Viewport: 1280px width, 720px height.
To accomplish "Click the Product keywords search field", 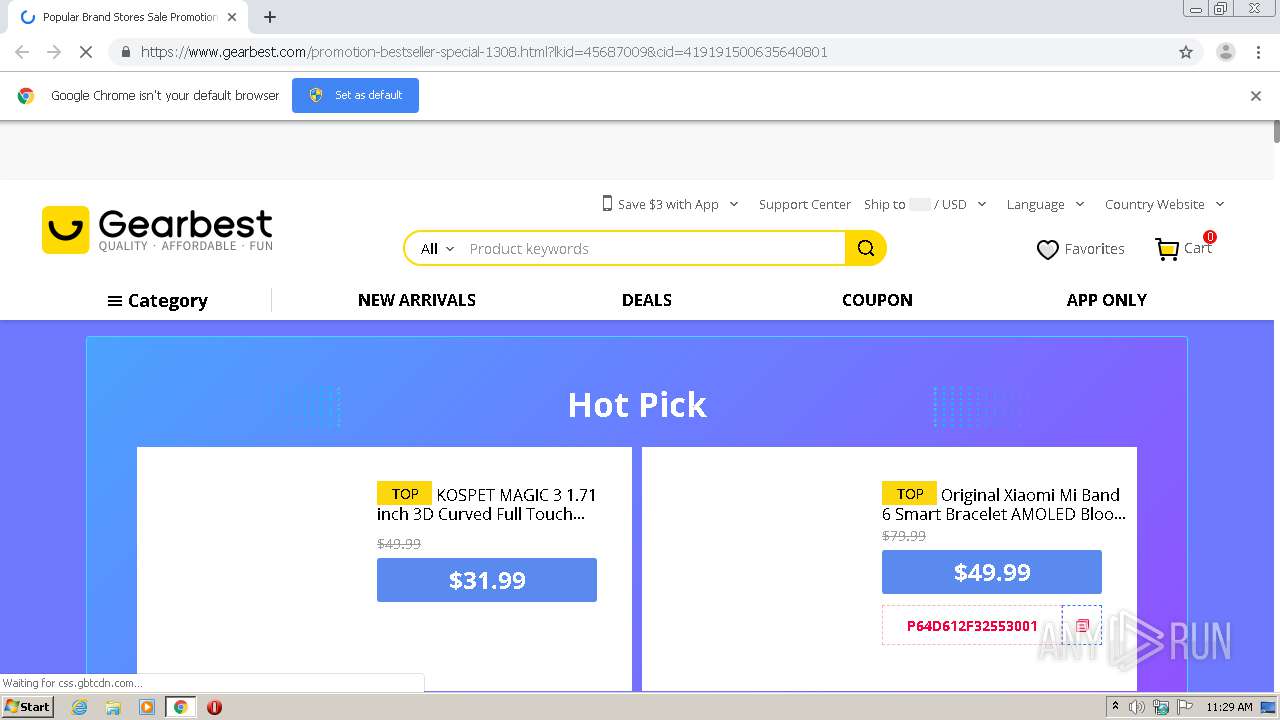I will tap(650, 249).
